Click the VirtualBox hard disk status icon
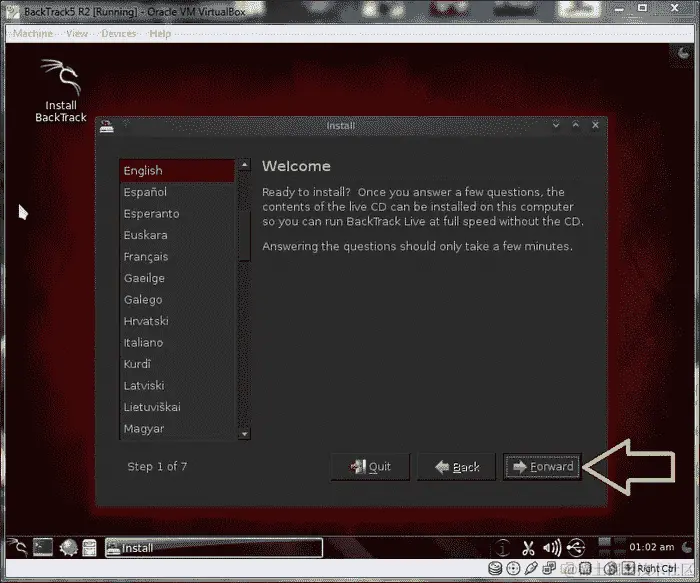 495,568
